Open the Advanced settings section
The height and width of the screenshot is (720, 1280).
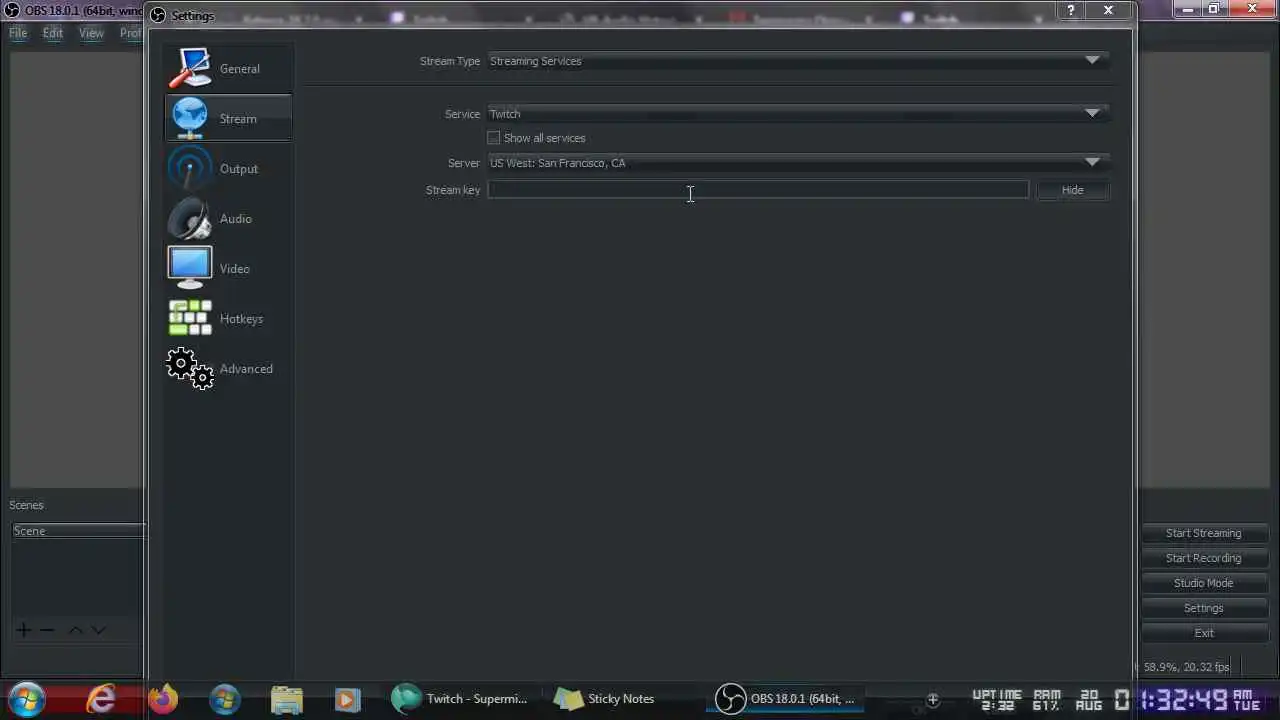[228, 369]
